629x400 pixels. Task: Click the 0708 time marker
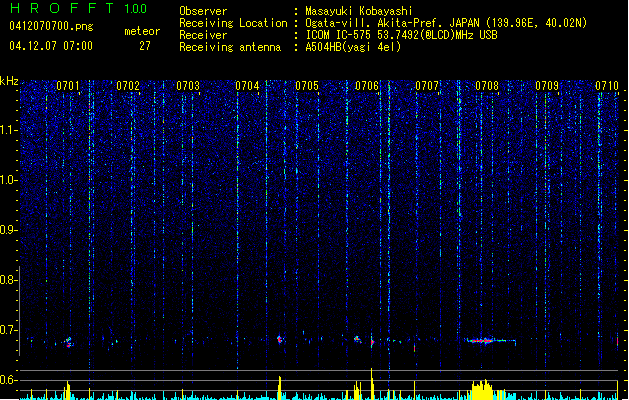(x=487, y=86)
